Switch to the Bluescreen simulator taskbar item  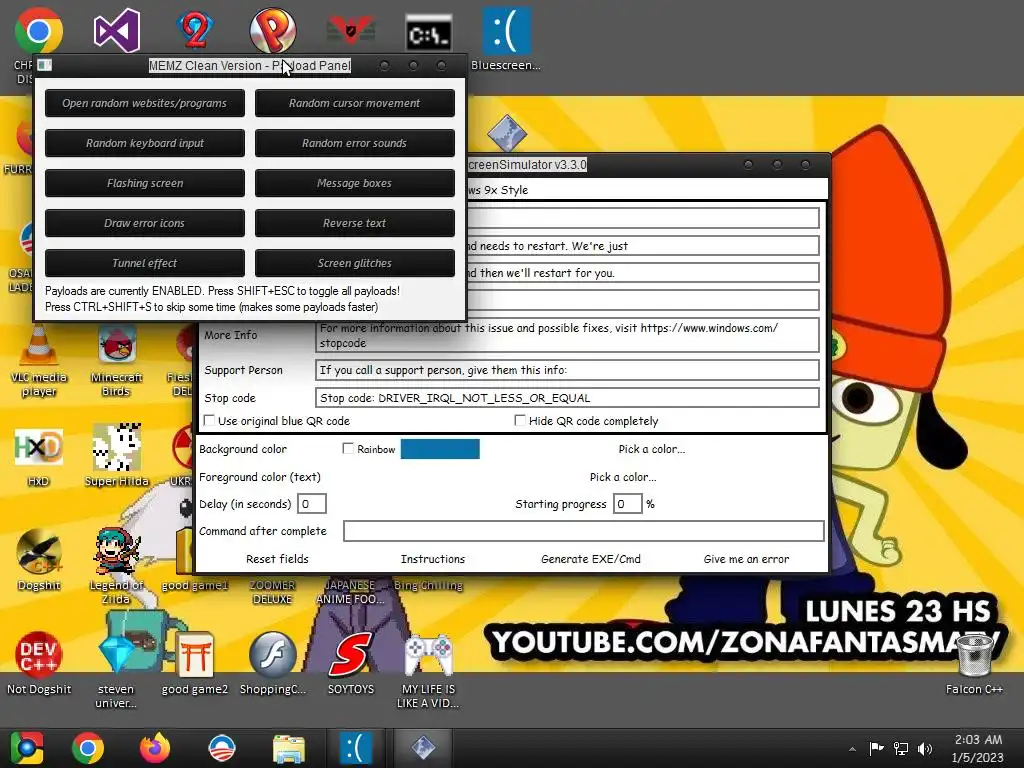tap(356, 748)
